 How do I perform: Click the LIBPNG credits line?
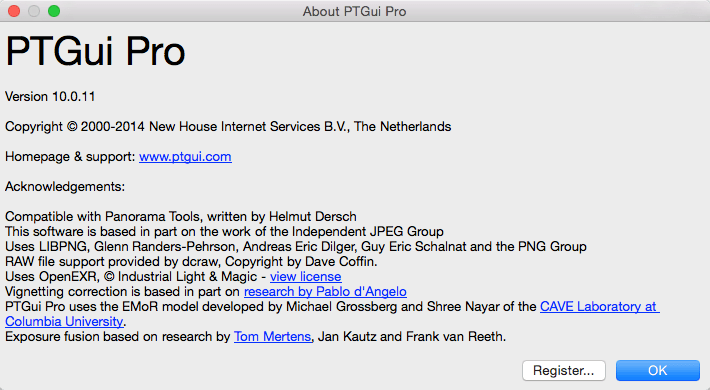[x=296, y=246]
